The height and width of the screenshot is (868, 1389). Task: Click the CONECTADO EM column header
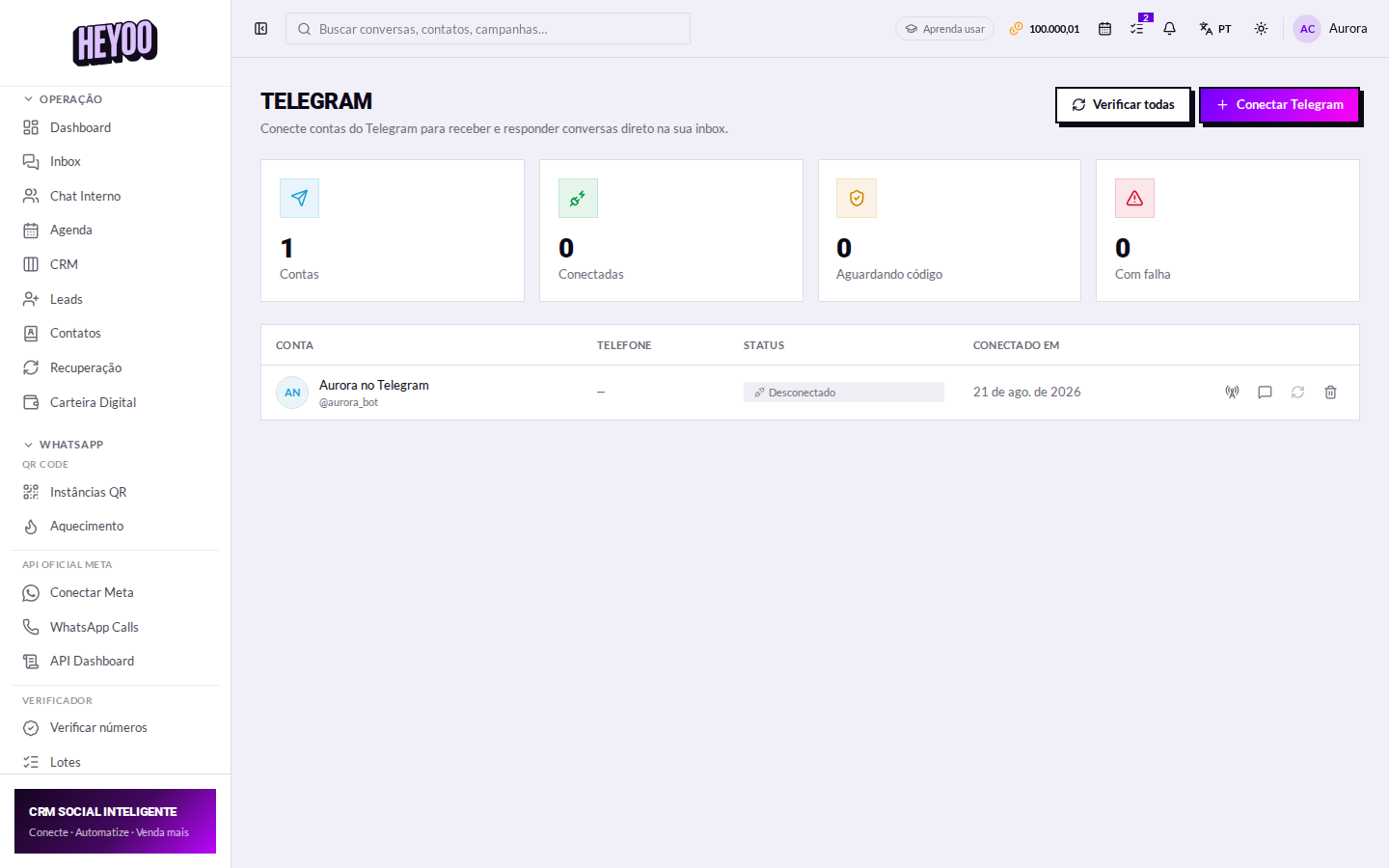pos(1016,345)
